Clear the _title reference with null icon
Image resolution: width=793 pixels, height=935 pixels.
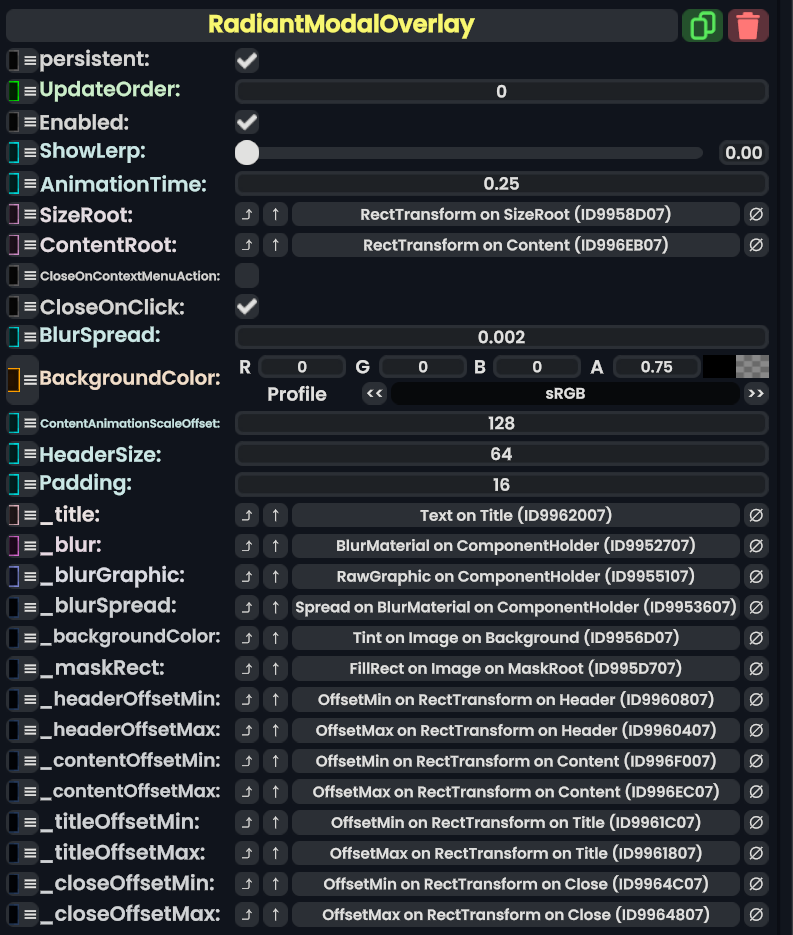[756, 516]
